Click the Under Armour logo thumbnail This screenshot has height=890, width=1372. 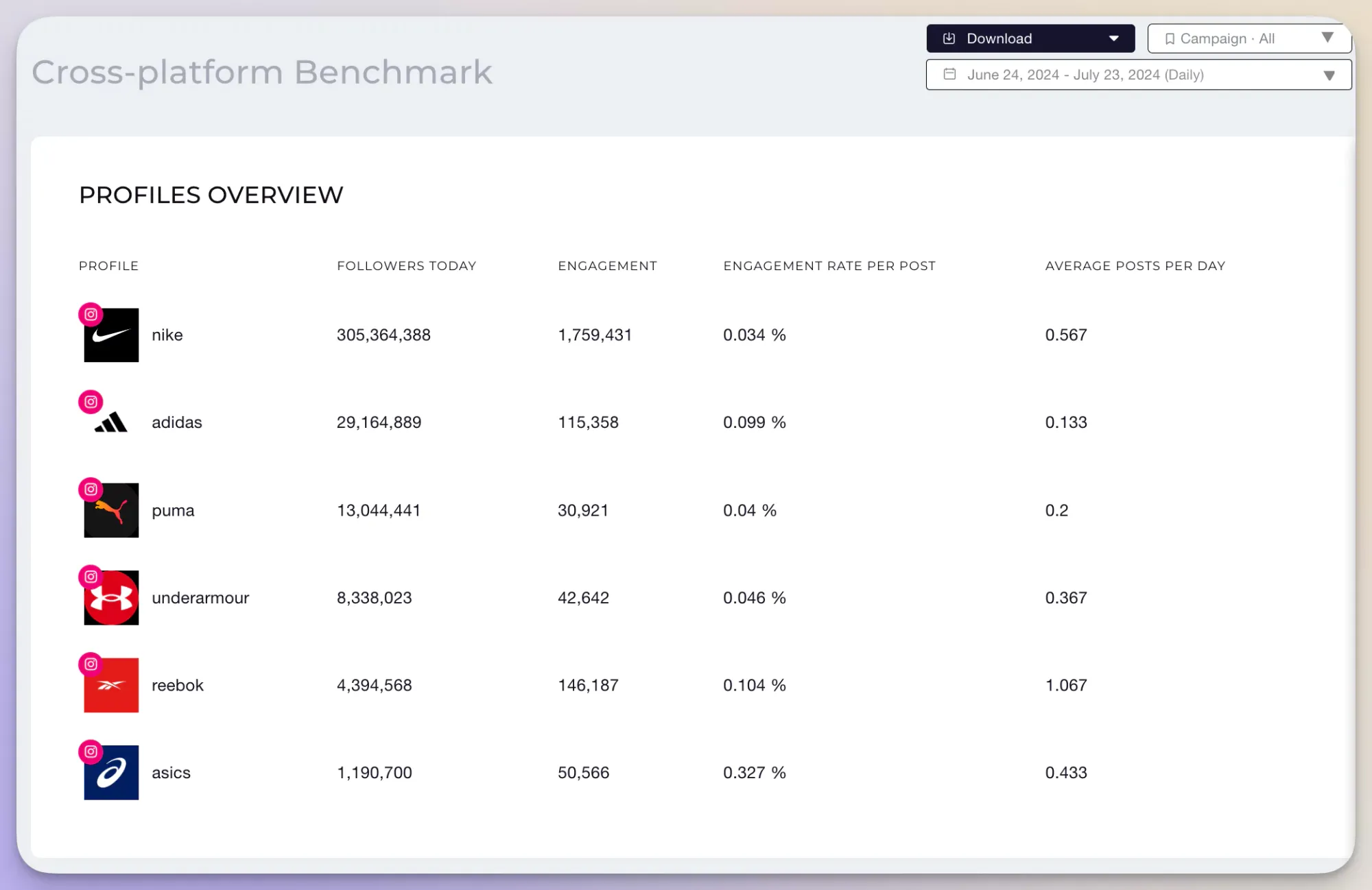point(111,598)
